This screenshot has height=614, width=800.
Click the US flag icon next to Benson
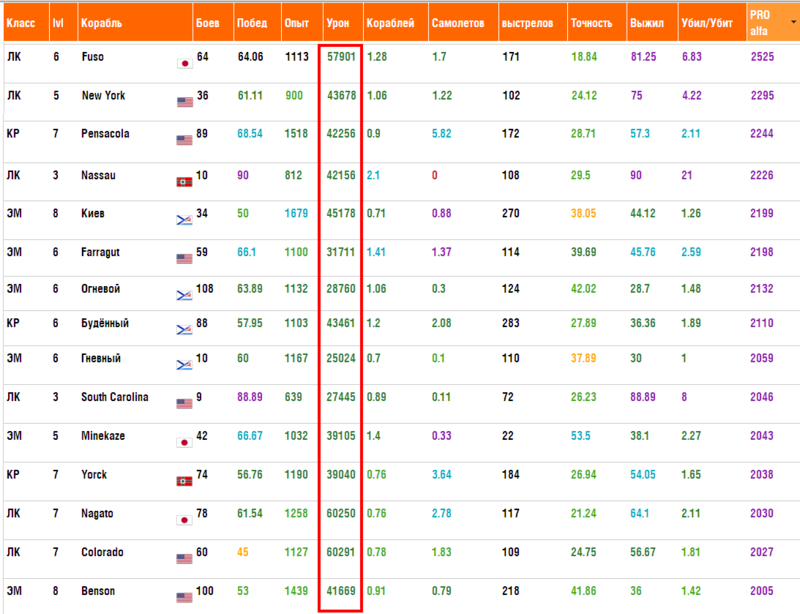point(185,597)
